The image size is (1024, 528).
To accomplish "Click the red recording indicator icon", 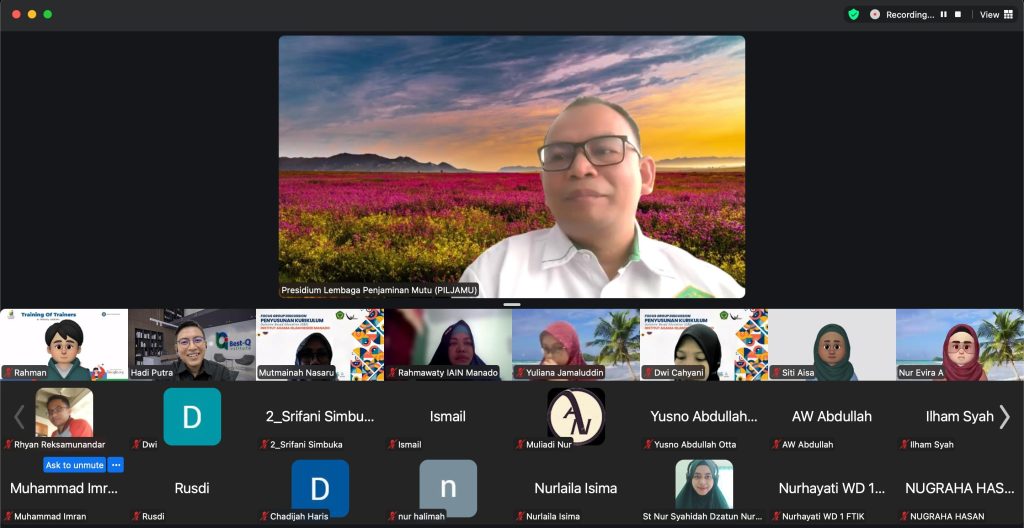I will (875, 14).
